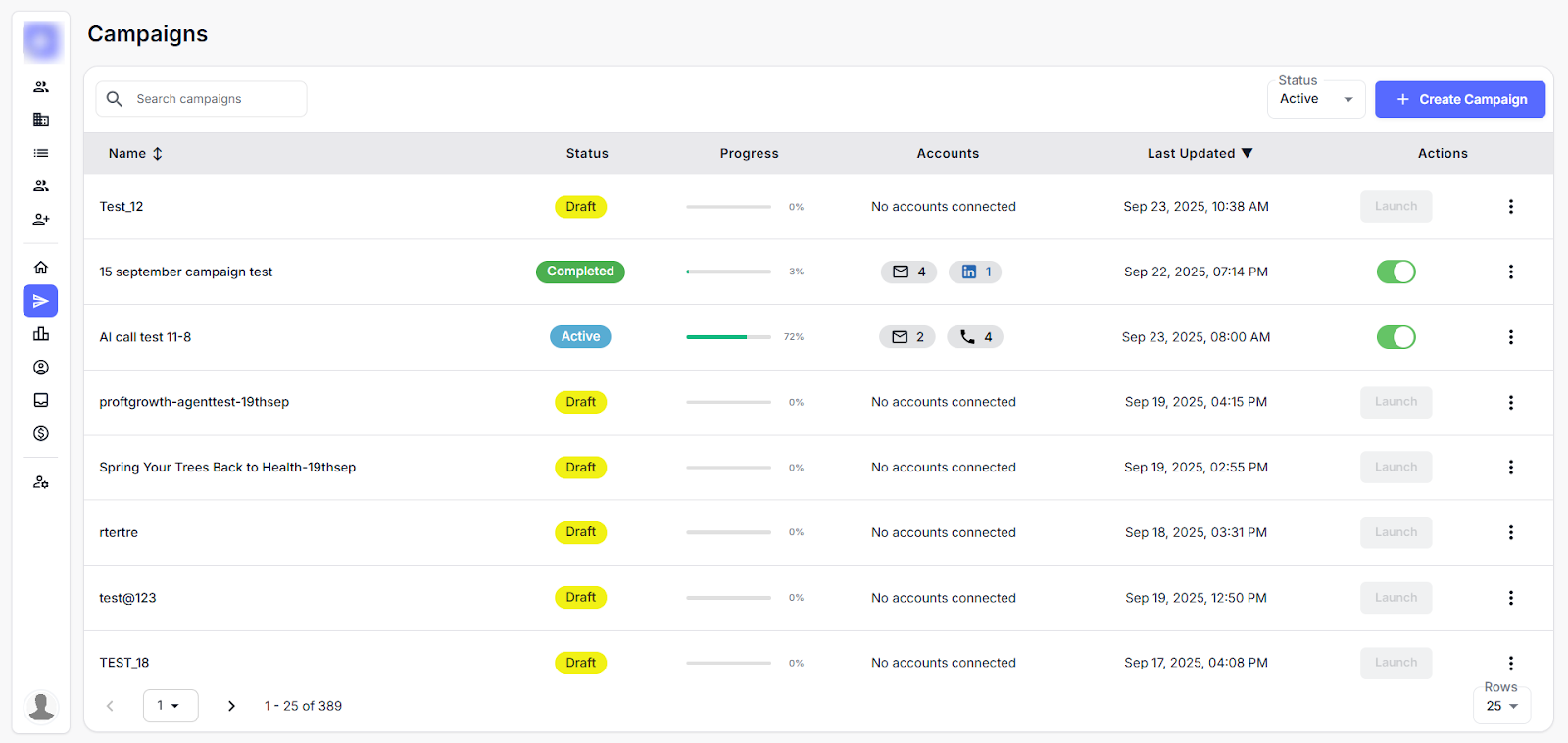
Task: Click the company building sidebar icon
Action: pyautogui.click(x=41, y=120)
